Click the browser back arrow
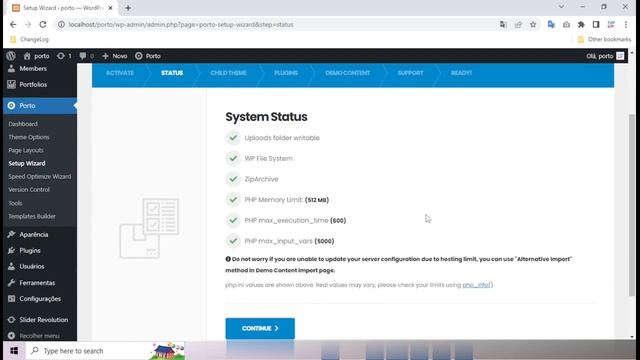 point(13,24)
